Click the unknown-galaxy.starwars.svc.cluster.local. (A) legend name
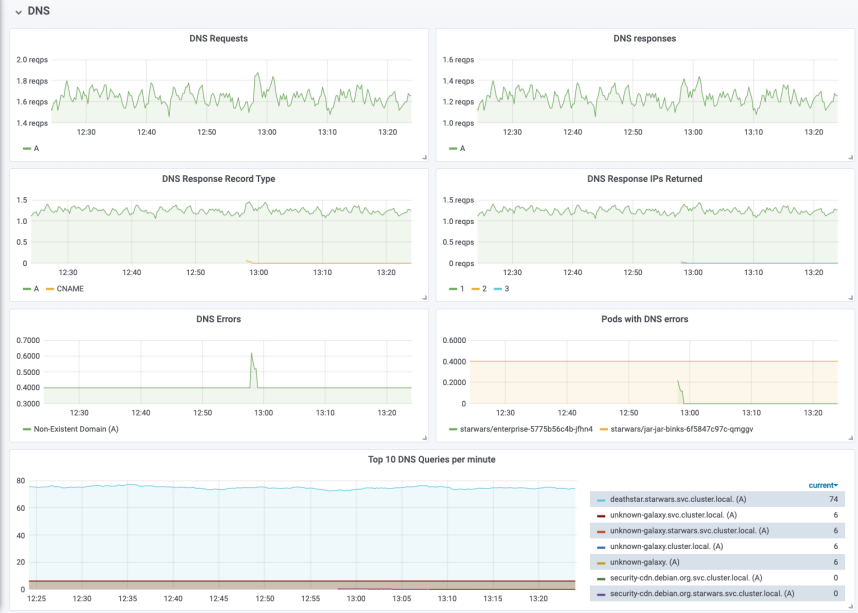The width and height of the screenshot is (858, 613). point(689,530)
